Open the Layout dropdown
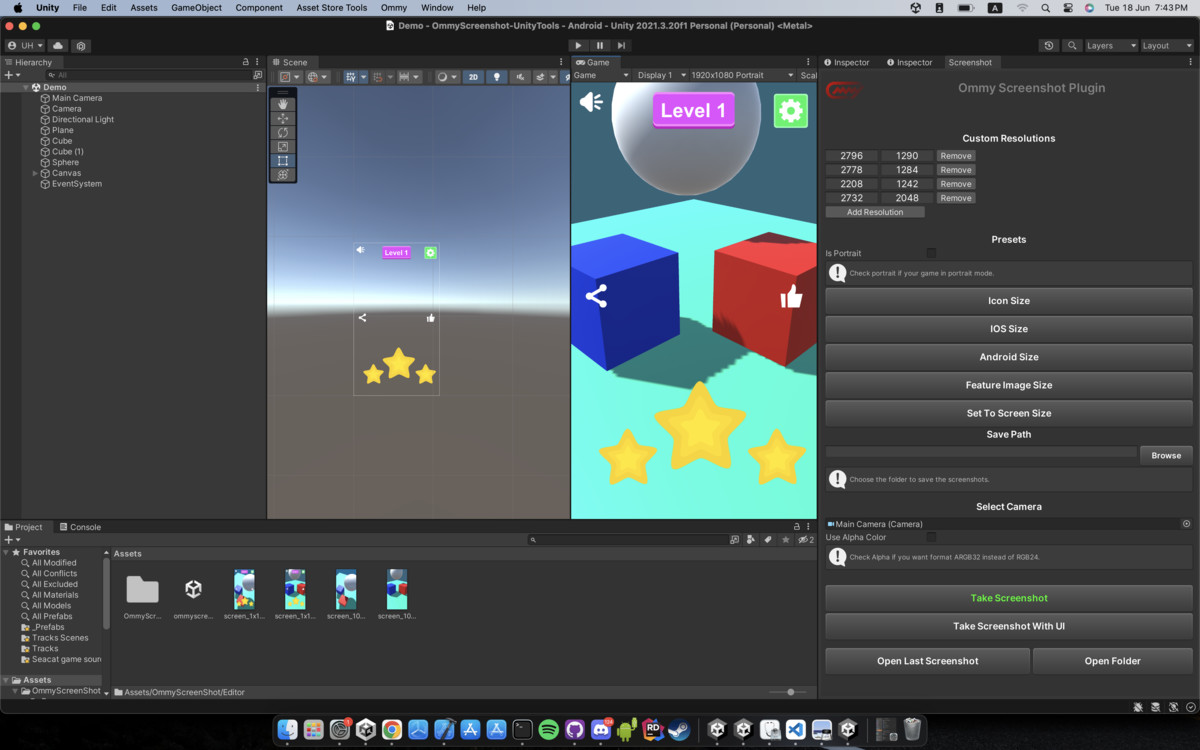Viewport: 1200px width, 750px height. 1167,45
